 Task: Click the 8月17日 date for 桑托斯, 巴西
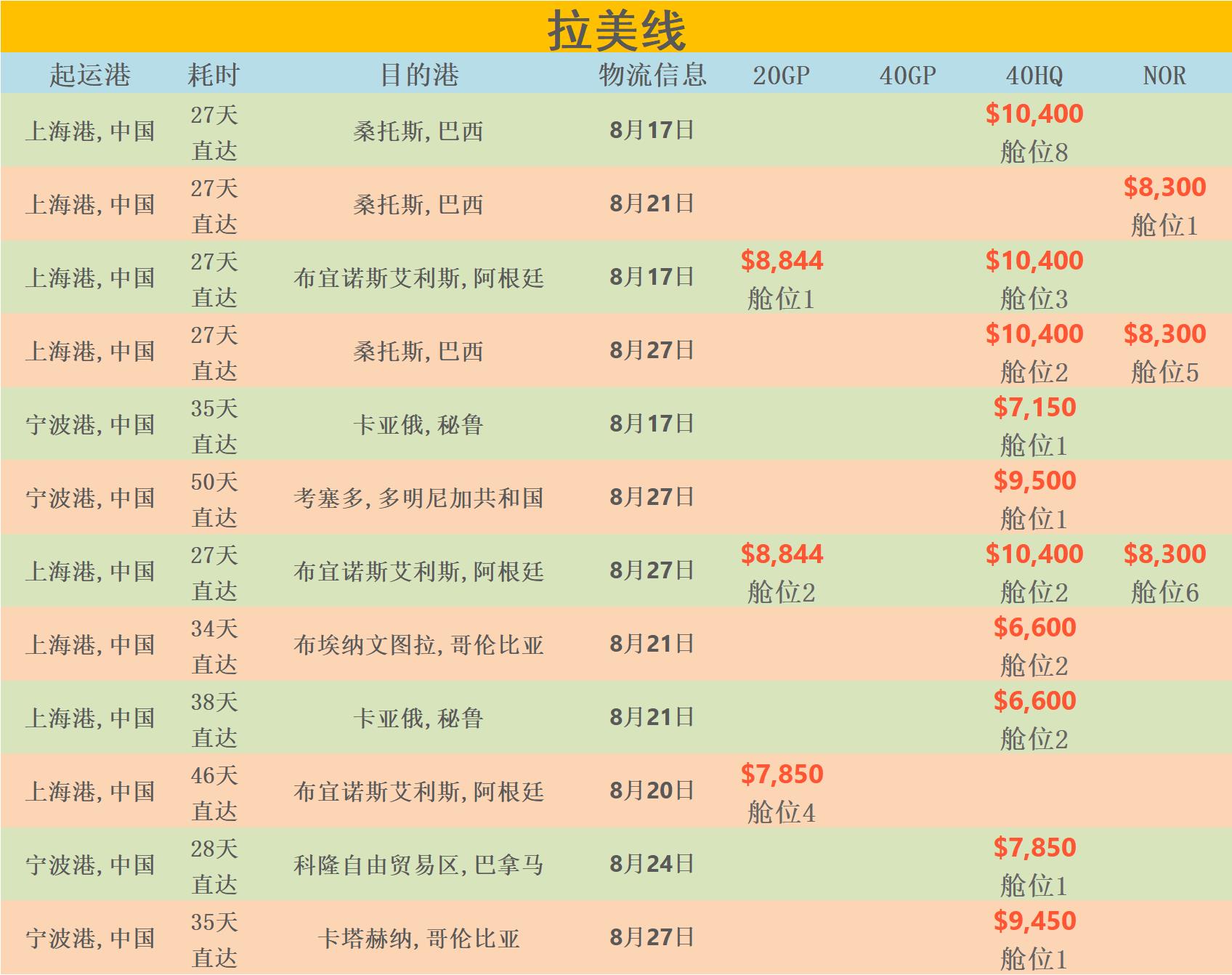pyautogui.click(x=652, y=130)
